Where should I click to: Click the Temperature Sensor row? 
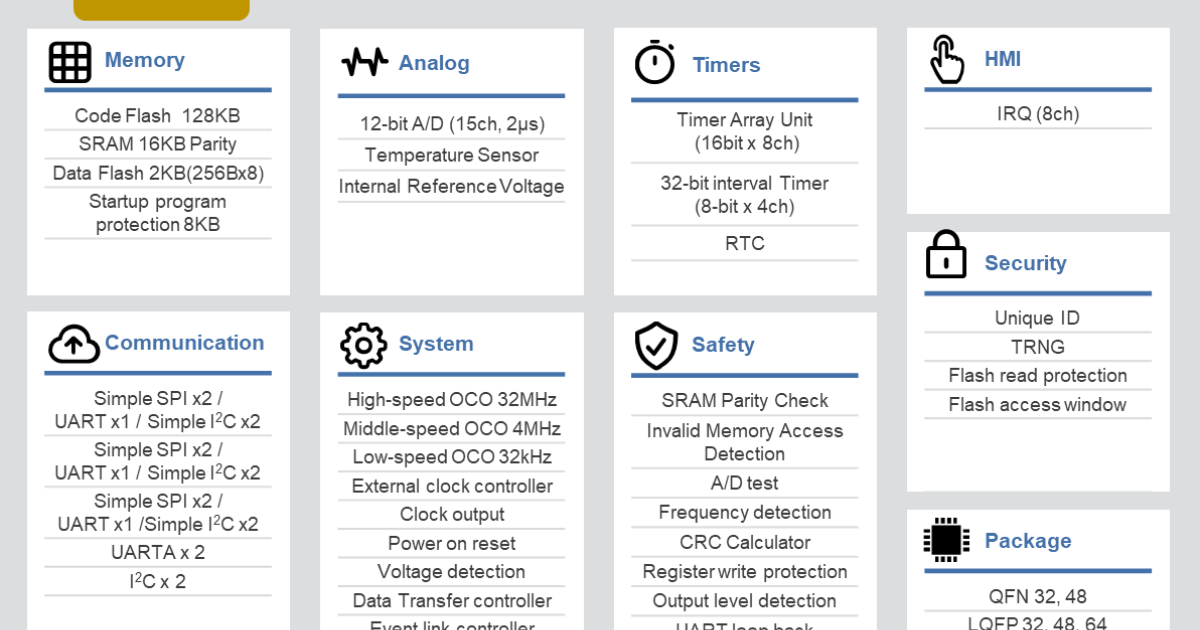point(451,155)
